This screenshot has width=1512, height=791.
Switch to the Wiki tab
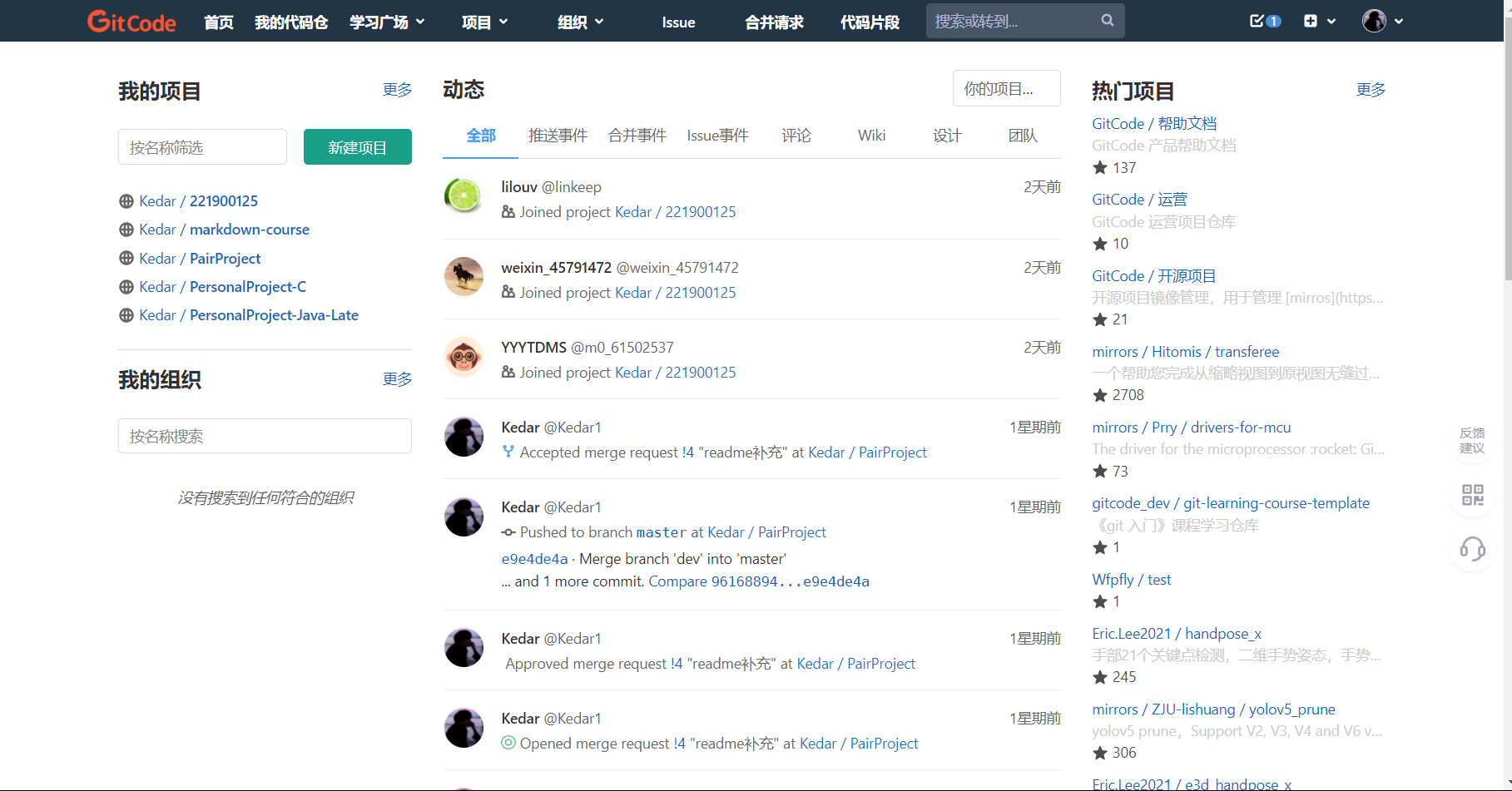[871, 136]
